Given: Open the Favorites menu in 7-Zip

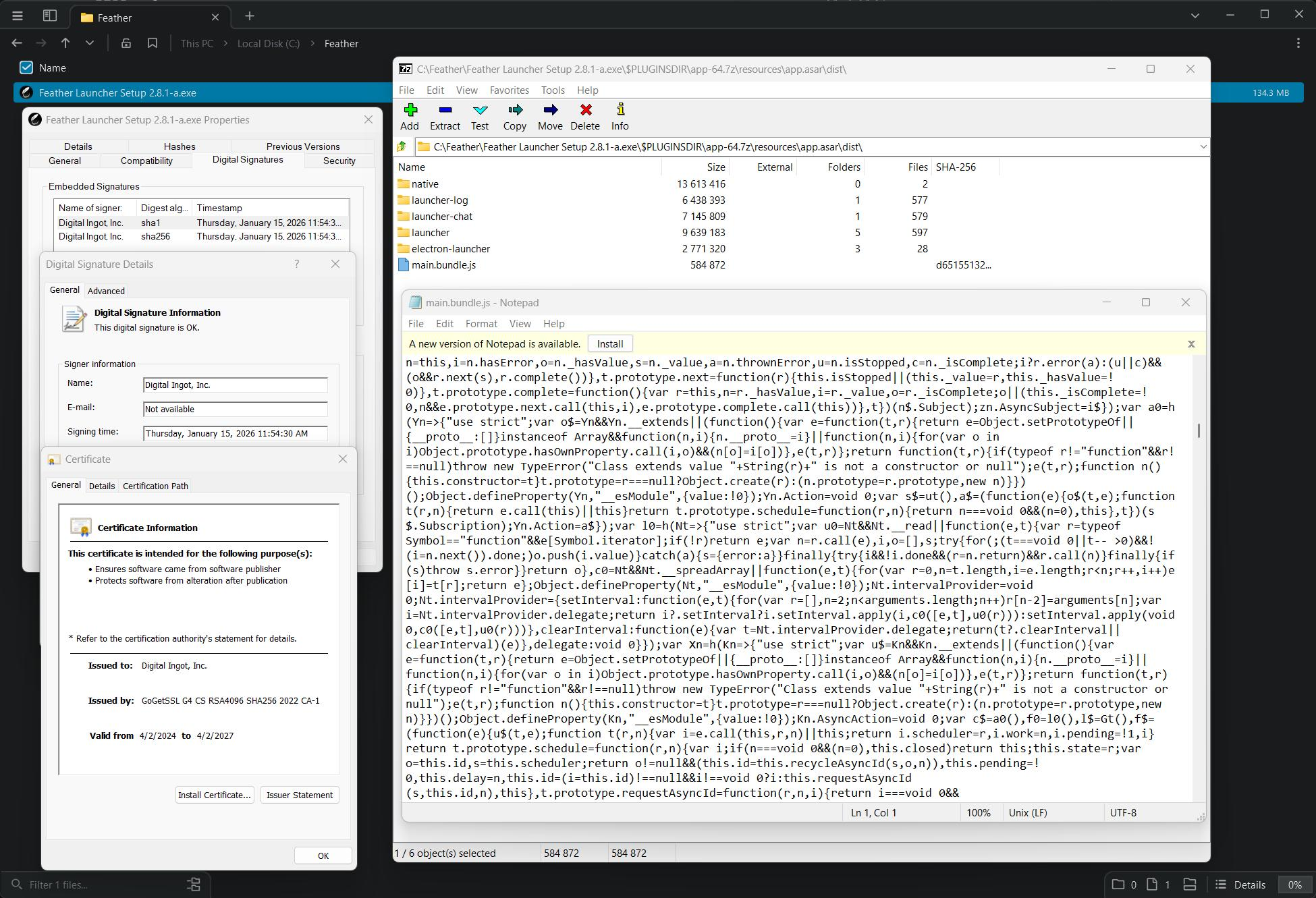Looking at the screenshot, I should pyautogui.click(x=509, y=90).
